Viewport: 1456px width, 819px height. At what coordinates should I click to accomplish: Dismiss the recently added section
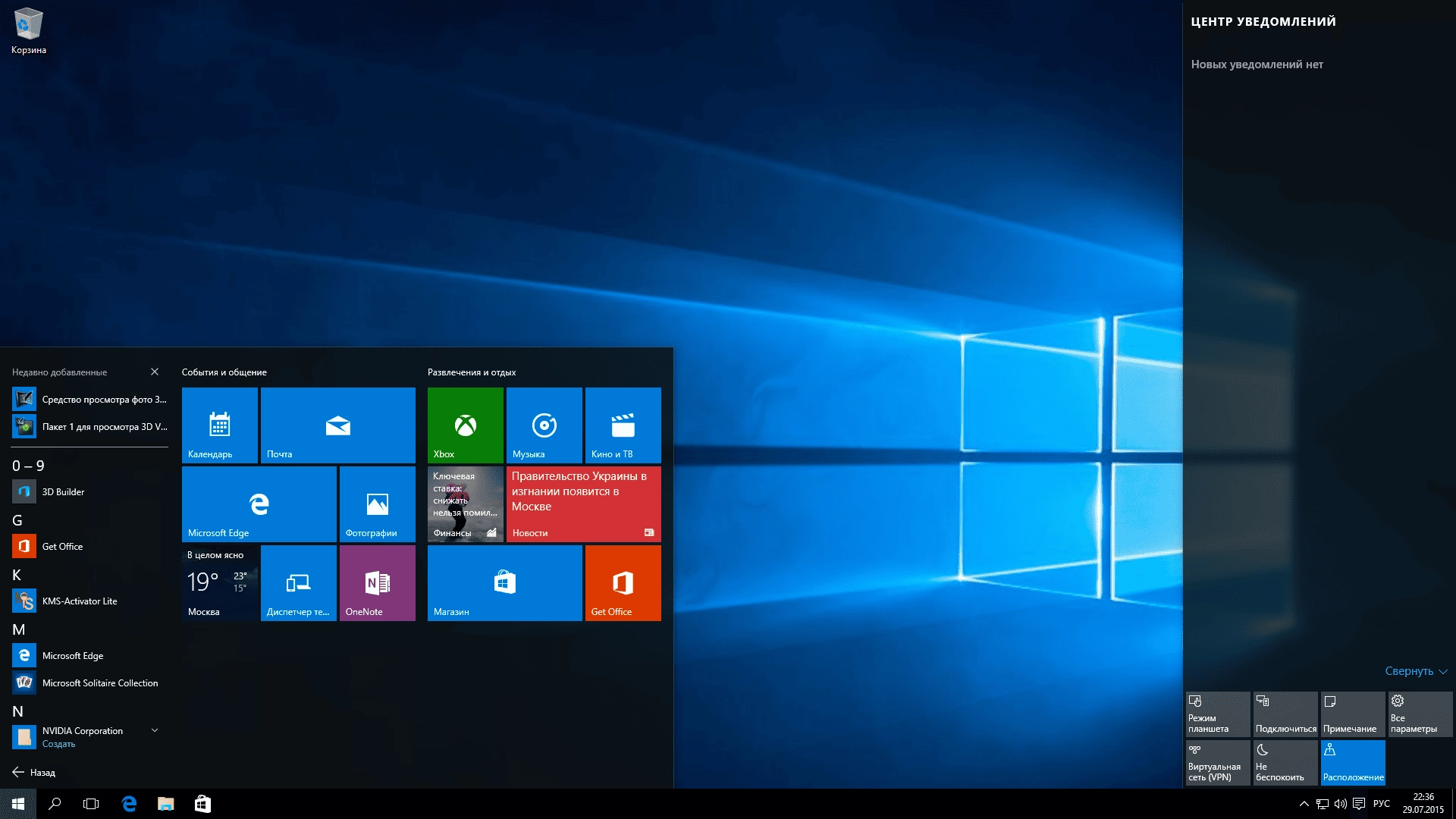coord(155,372)
